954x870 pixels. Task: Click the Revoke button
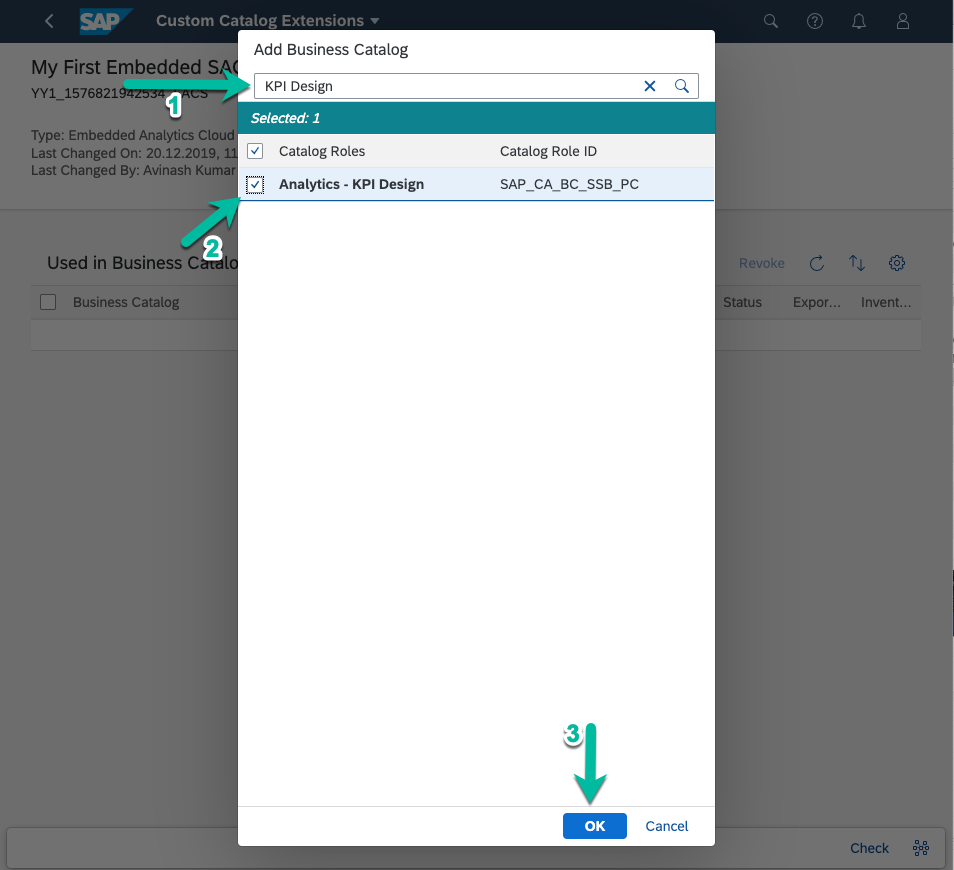[761, 263]
